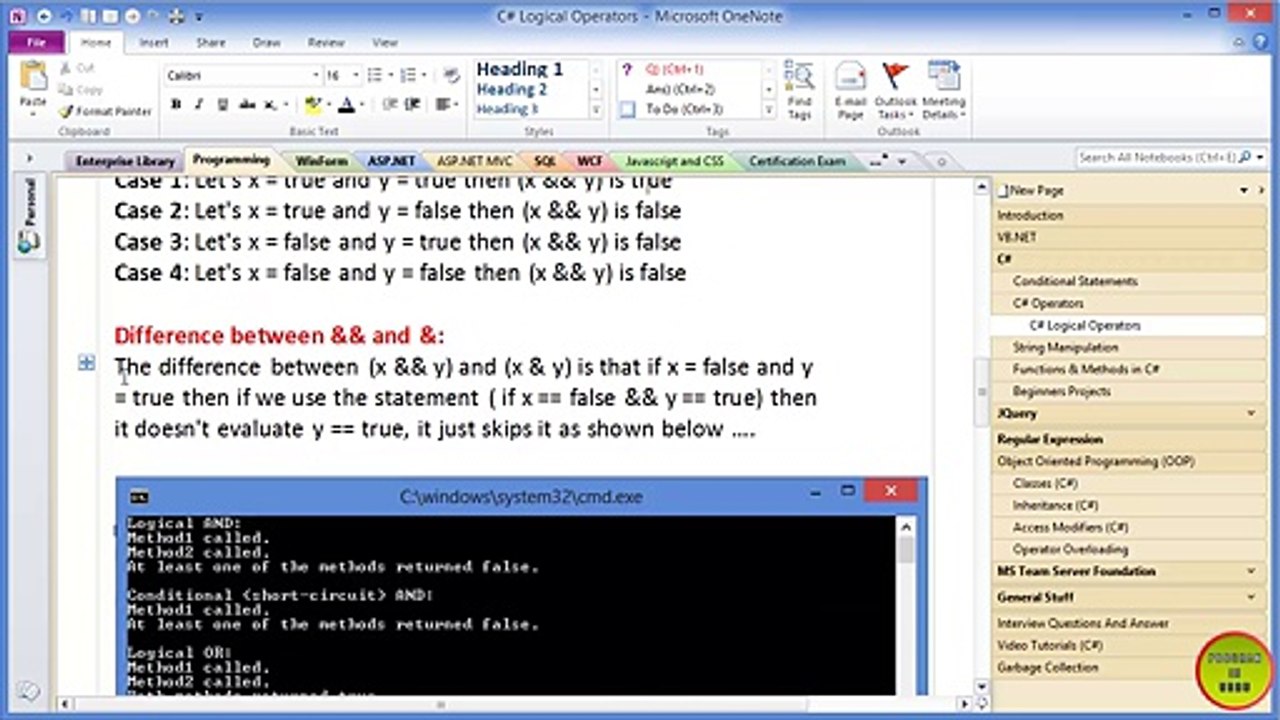This screenshot has width=1280, height=720.
Task: Expand the Styles gallery
Action: coord(596,110)
